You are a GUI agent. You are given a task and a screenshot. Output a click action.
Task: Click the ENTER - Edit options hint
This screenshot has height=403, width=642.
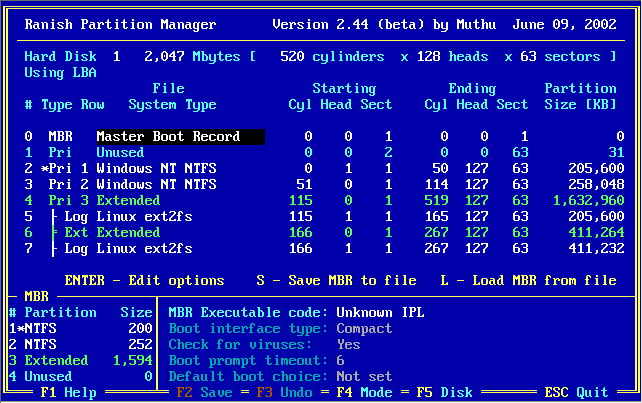144,281
